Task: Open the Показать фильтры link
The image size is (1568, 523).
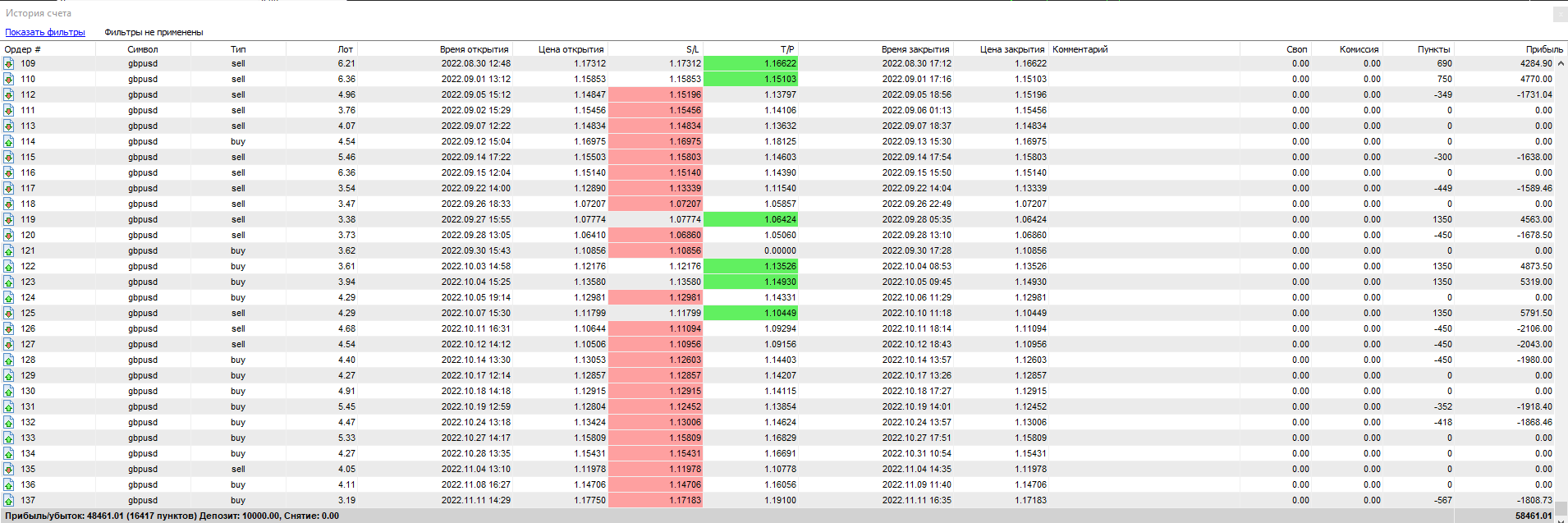Action: coord(45,32)
